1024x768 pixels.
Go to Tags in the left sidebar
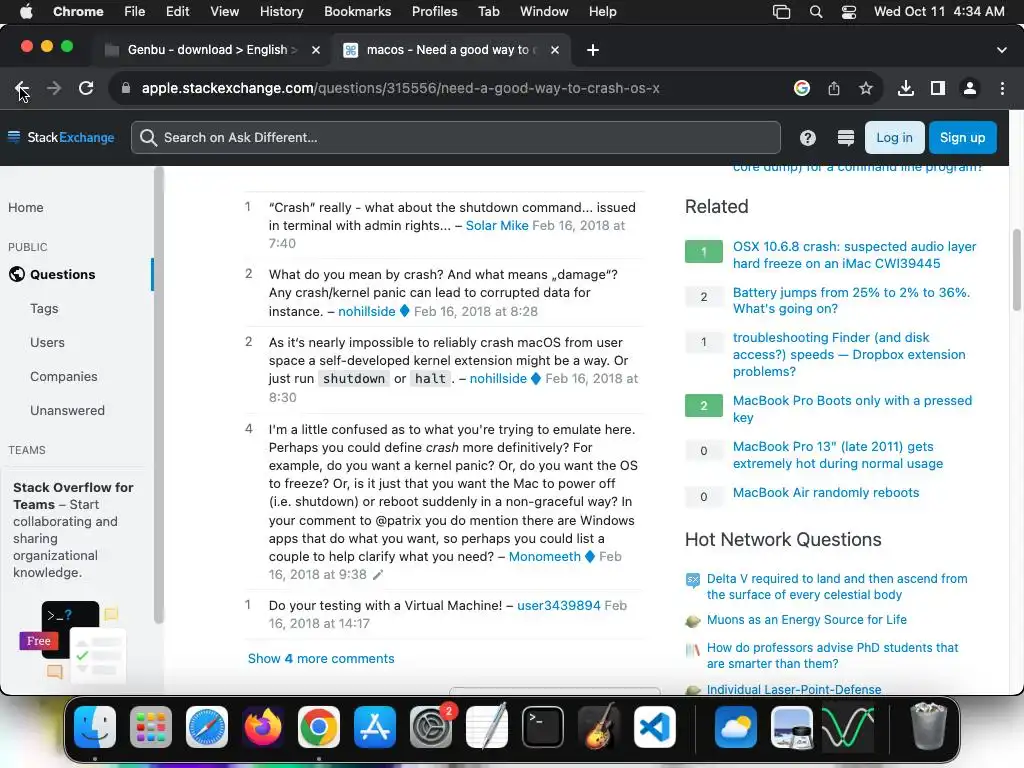pos(44,308)
